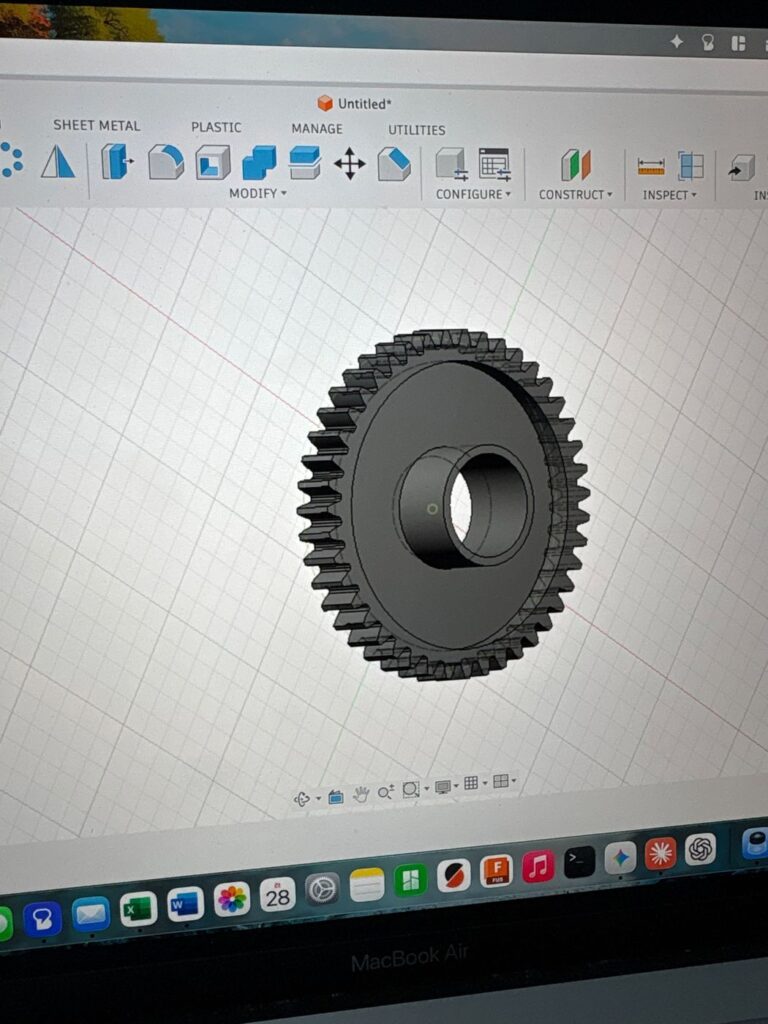
Task: Open the Photos app in Dock
Action: coord(232,900)
